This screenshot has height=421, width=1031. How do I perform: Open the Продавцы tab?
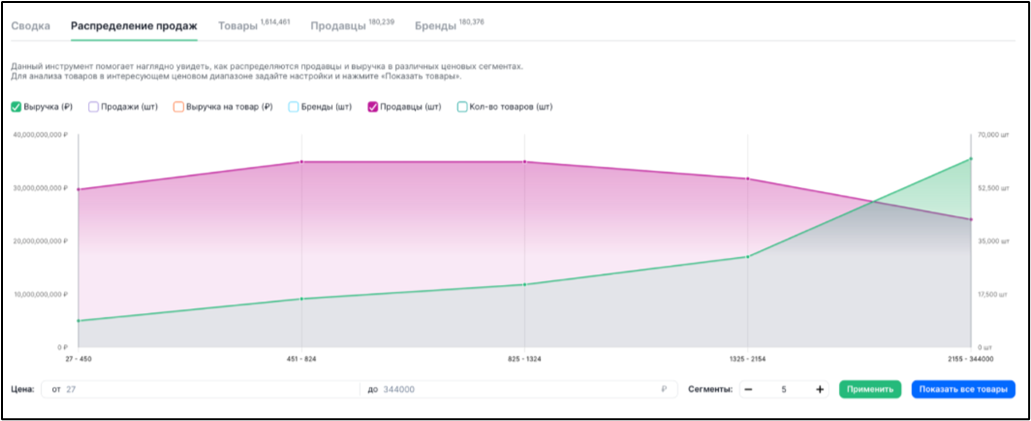(352, 26)
